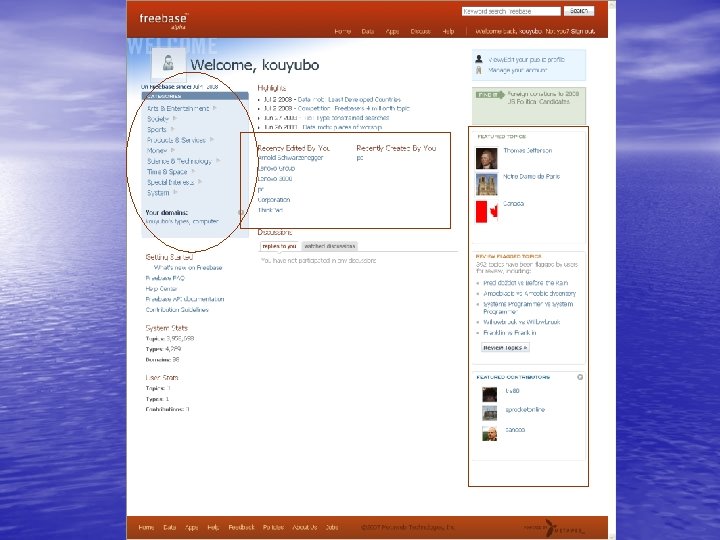Expand the Sports category arrow
This screenshot has height=540, width=720.
point(172,129)
